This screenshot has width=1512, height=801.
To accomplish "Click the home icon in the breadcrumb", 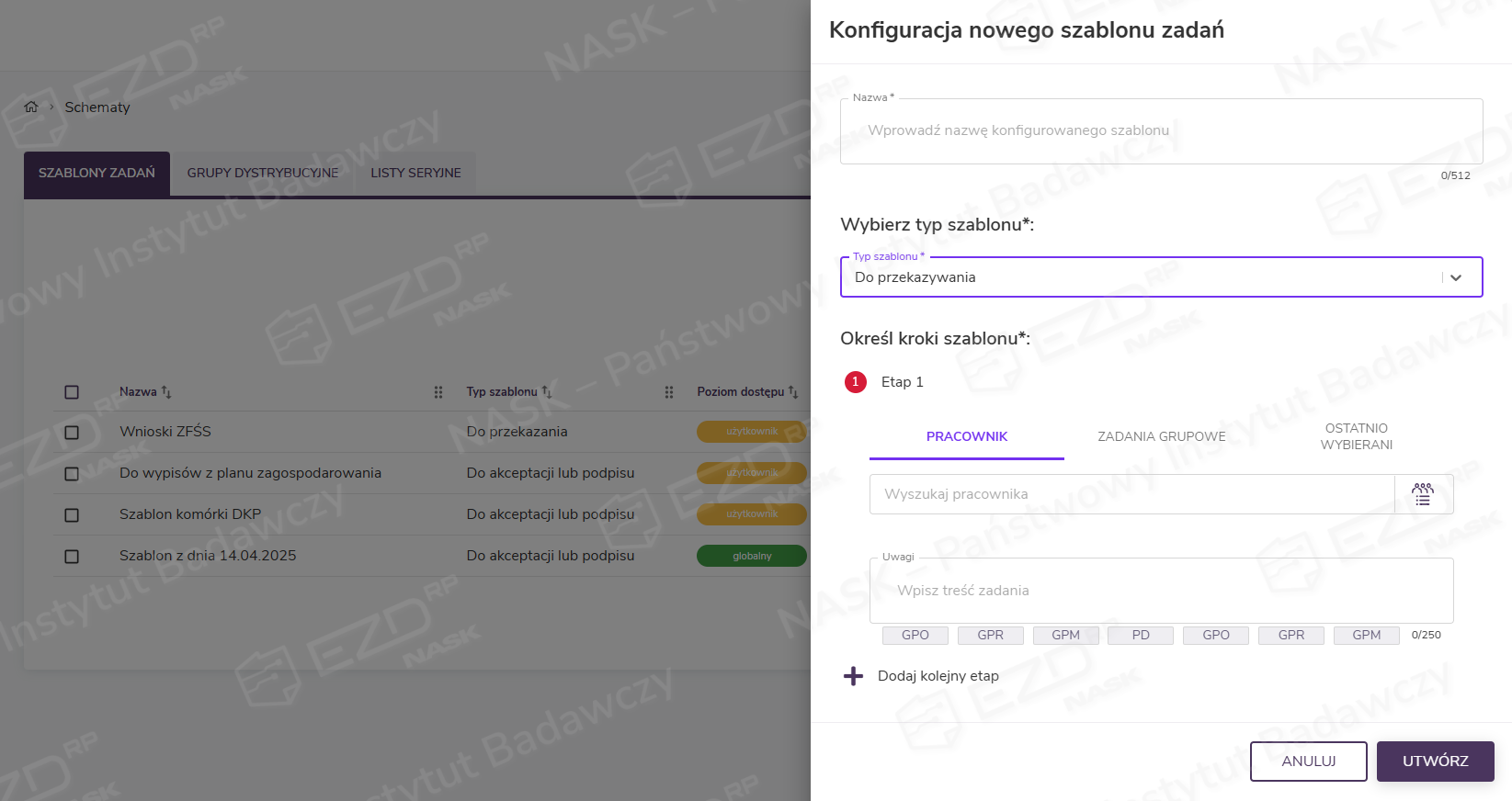I will 30,107.
